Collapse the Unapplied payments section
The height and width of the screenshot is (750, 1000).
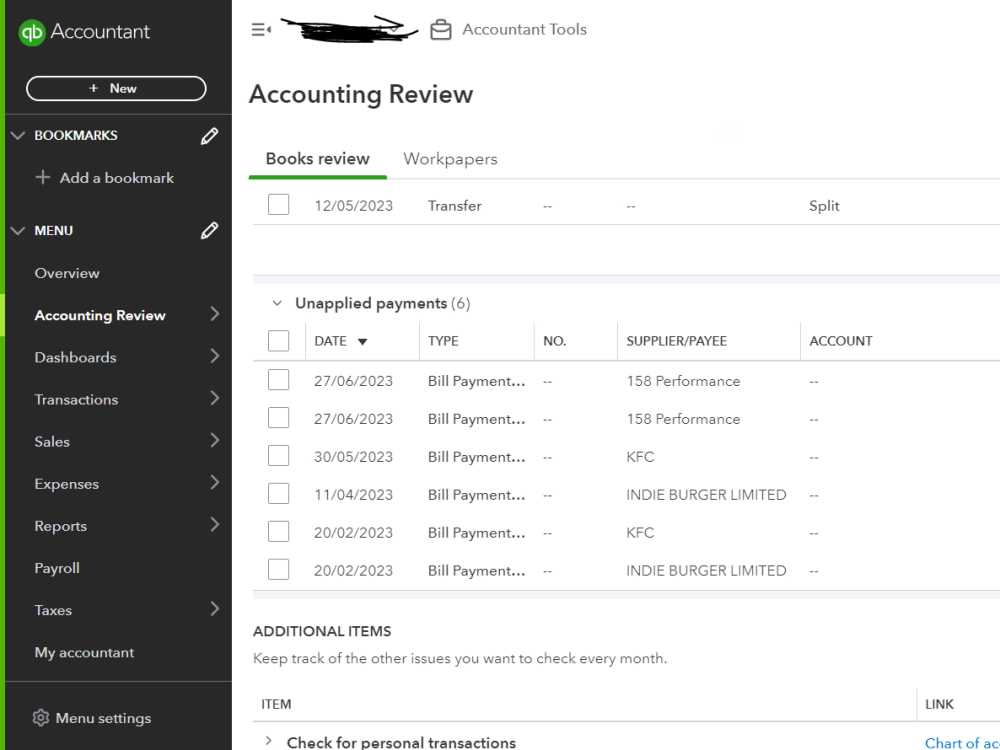pos(277,303)
